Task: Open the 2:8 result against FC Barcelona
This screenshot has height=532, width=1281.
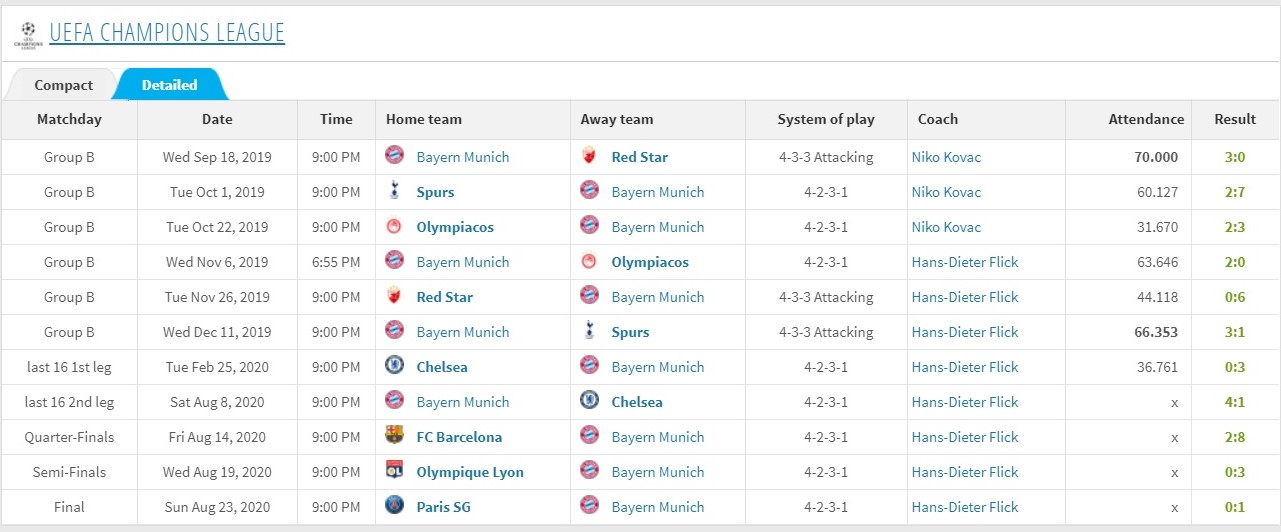Action: pos(1235,437)
